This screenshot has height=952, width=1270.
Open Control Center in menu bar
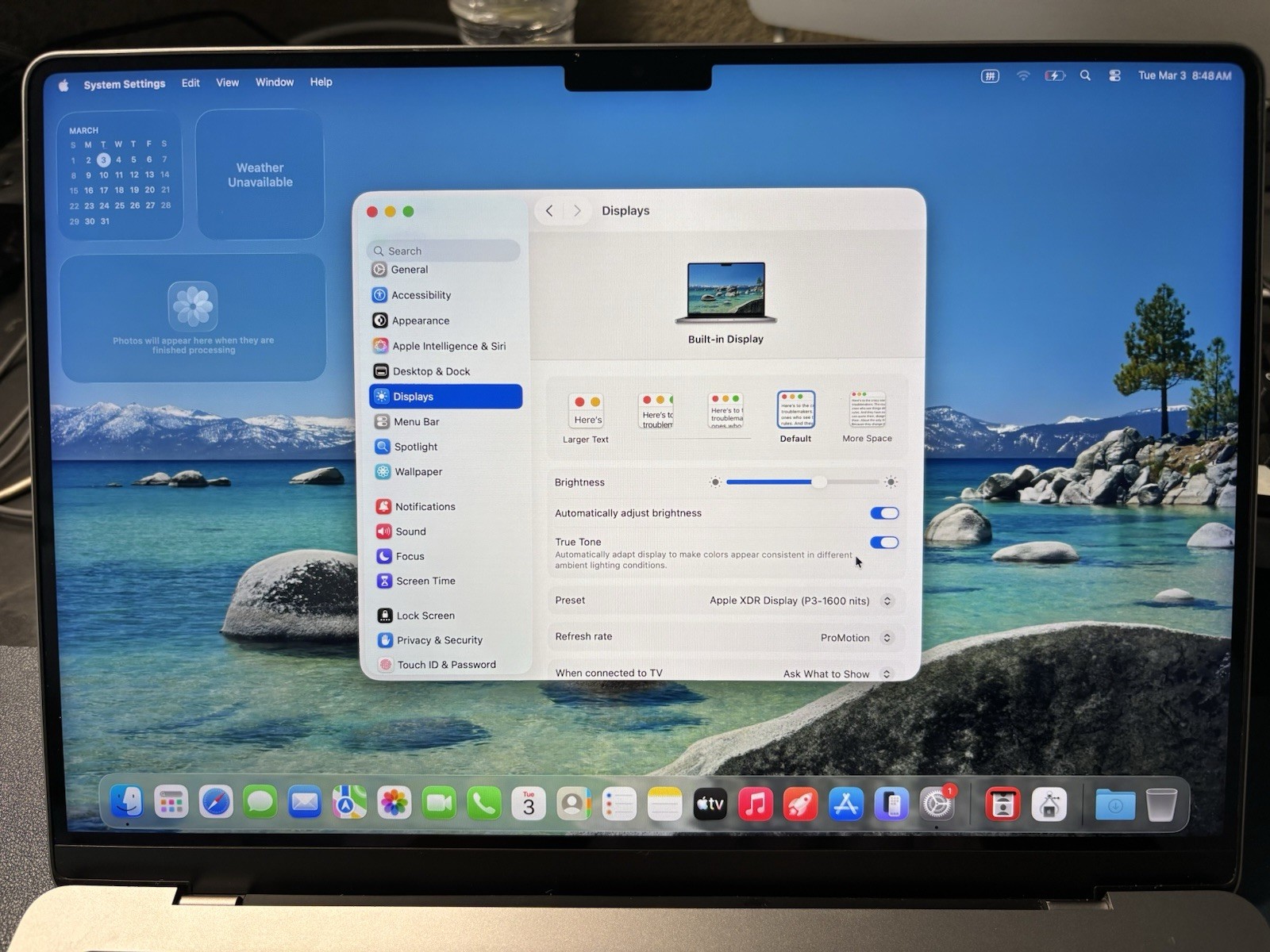(1115, 75)
